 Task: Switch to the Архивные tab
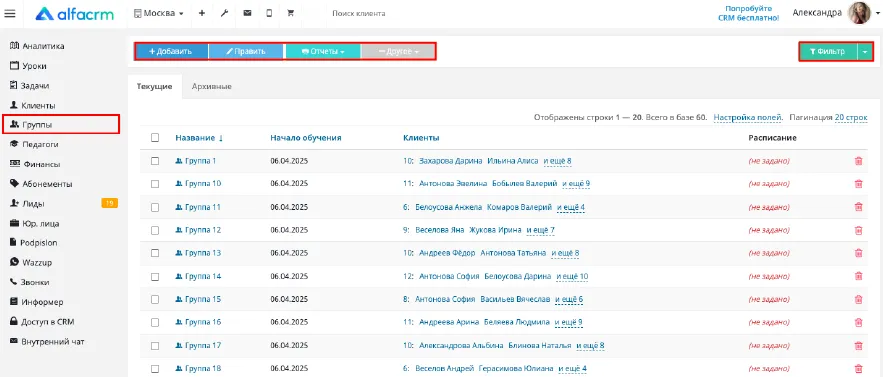(212, 87)
